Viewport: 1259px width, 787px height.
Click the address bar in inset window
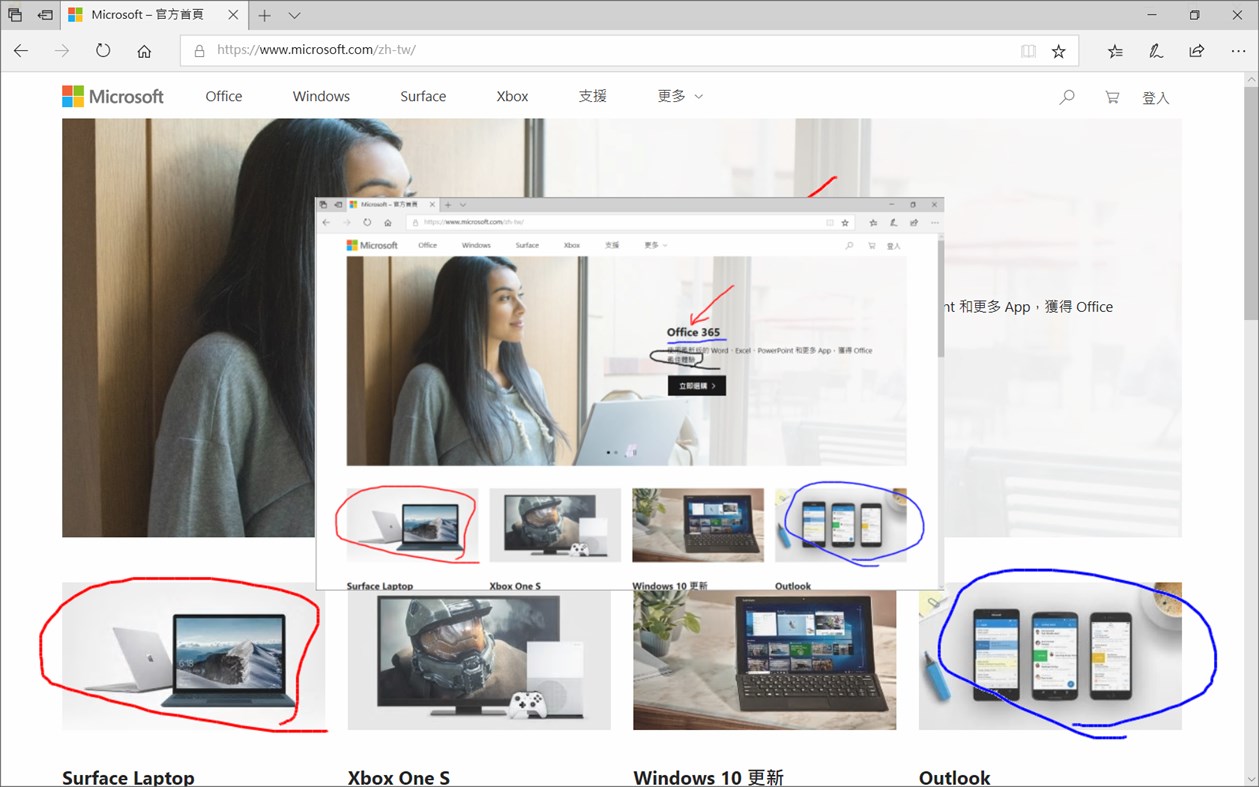click(x=629, y=222)
